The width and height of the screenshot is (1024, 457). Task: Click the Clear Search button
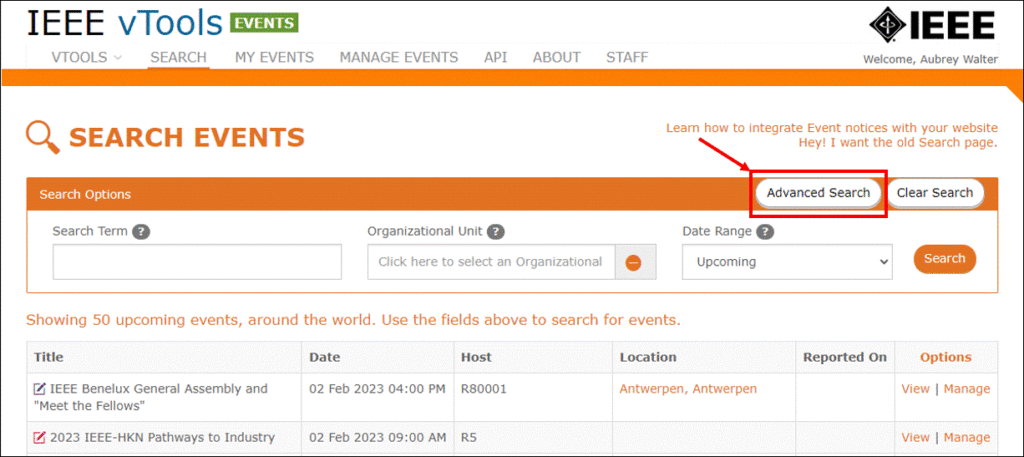pos(935,193)
